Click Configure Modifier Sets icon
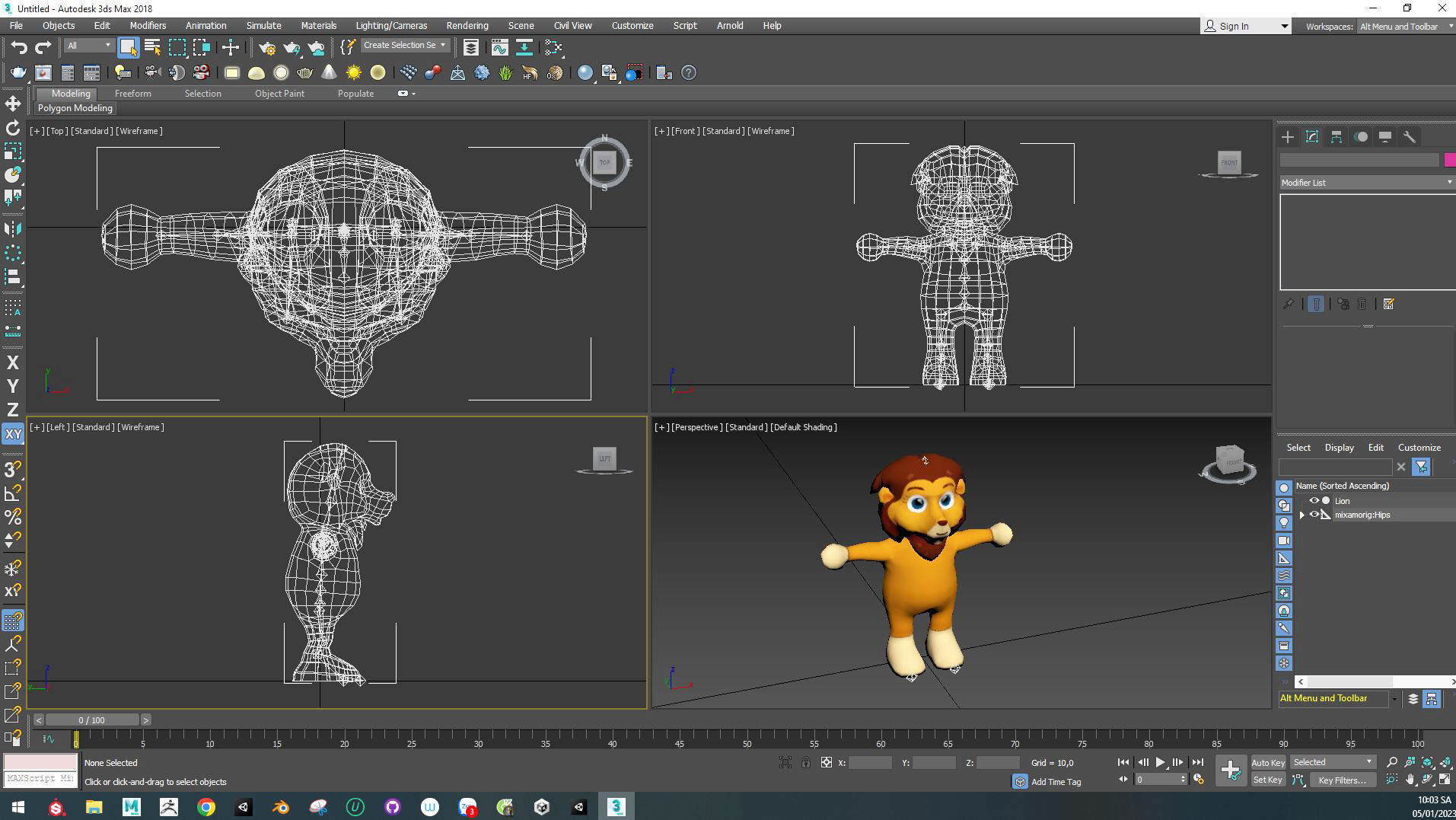This screenshot has width=1456, height=820. pyautogui.click(x=1388, y=305)
